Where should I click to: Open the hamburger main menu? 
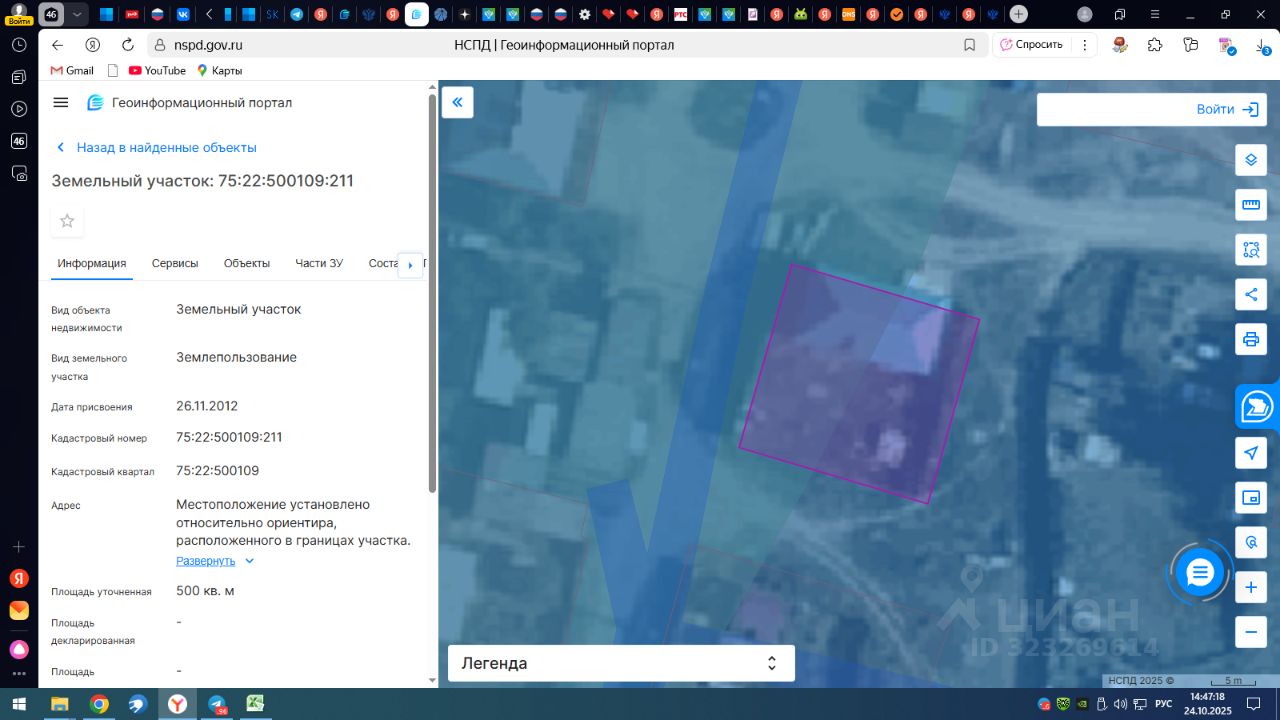tap(61, 102)
